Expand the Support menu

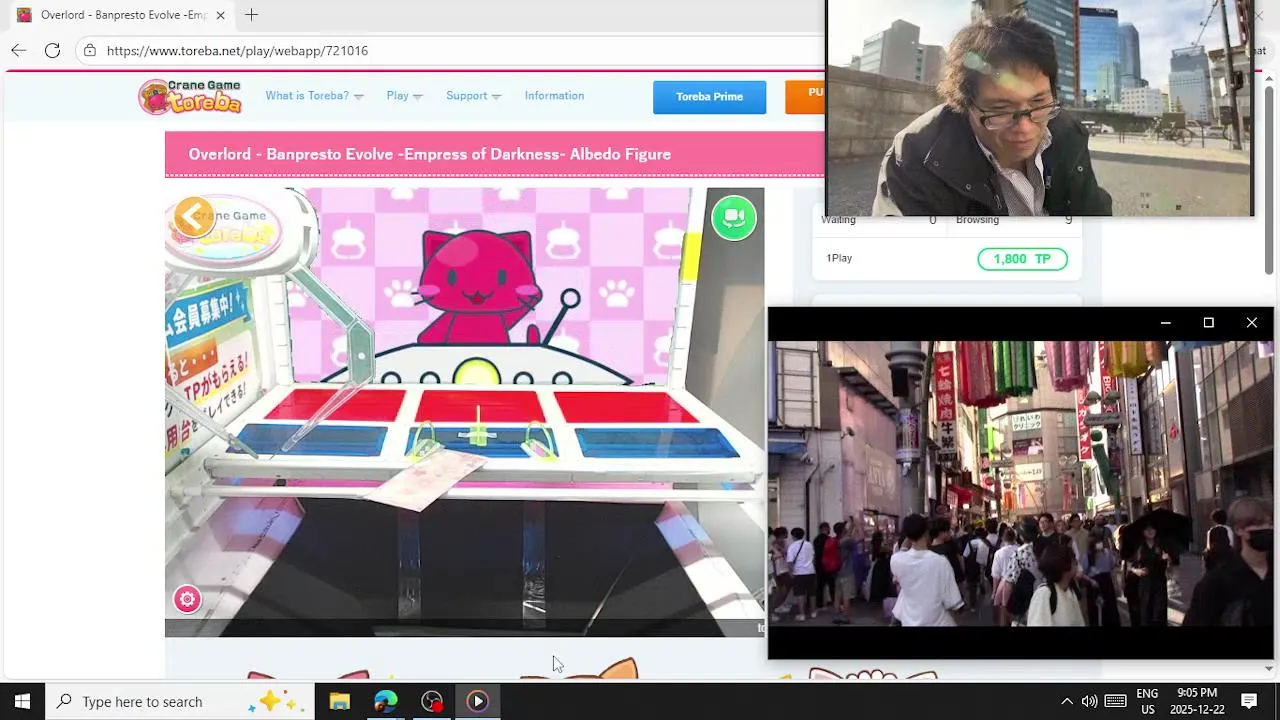pos(473,96)
